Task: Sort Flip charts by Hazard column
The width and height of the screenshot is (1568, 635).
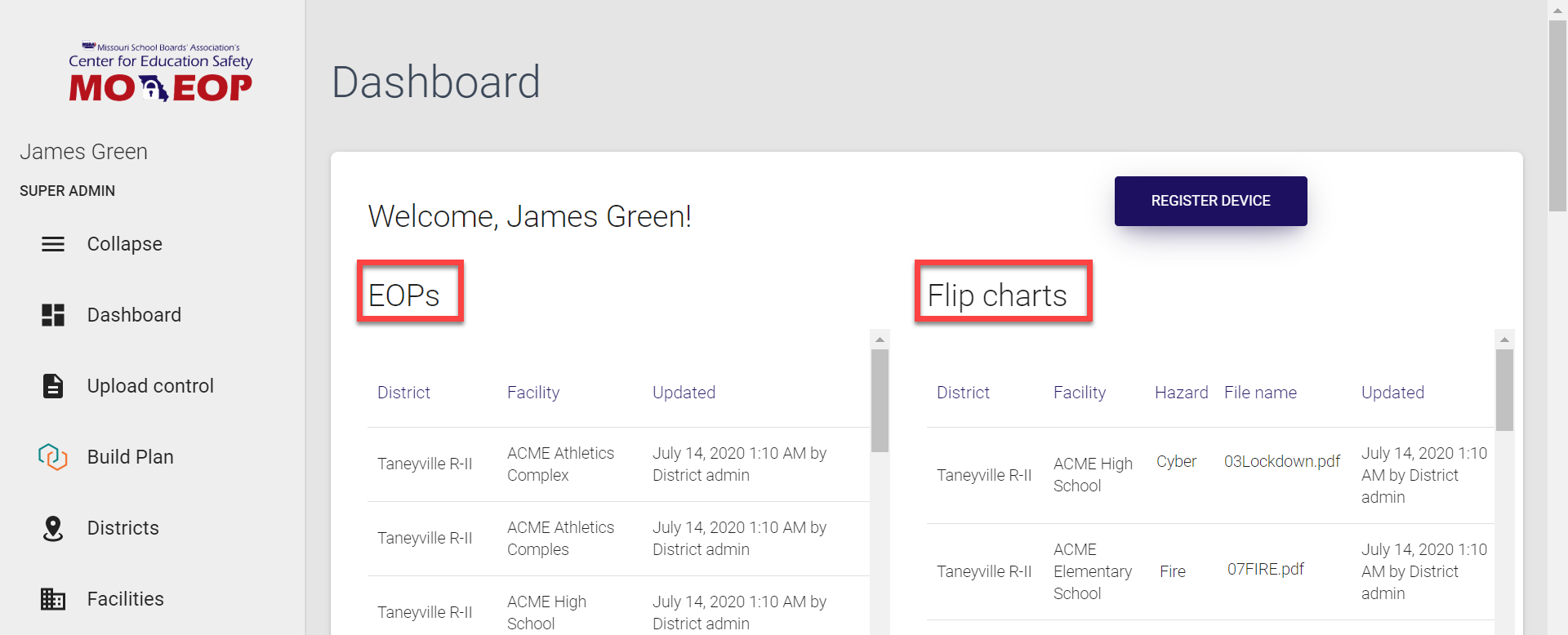Action: [x=1181, y=393]
